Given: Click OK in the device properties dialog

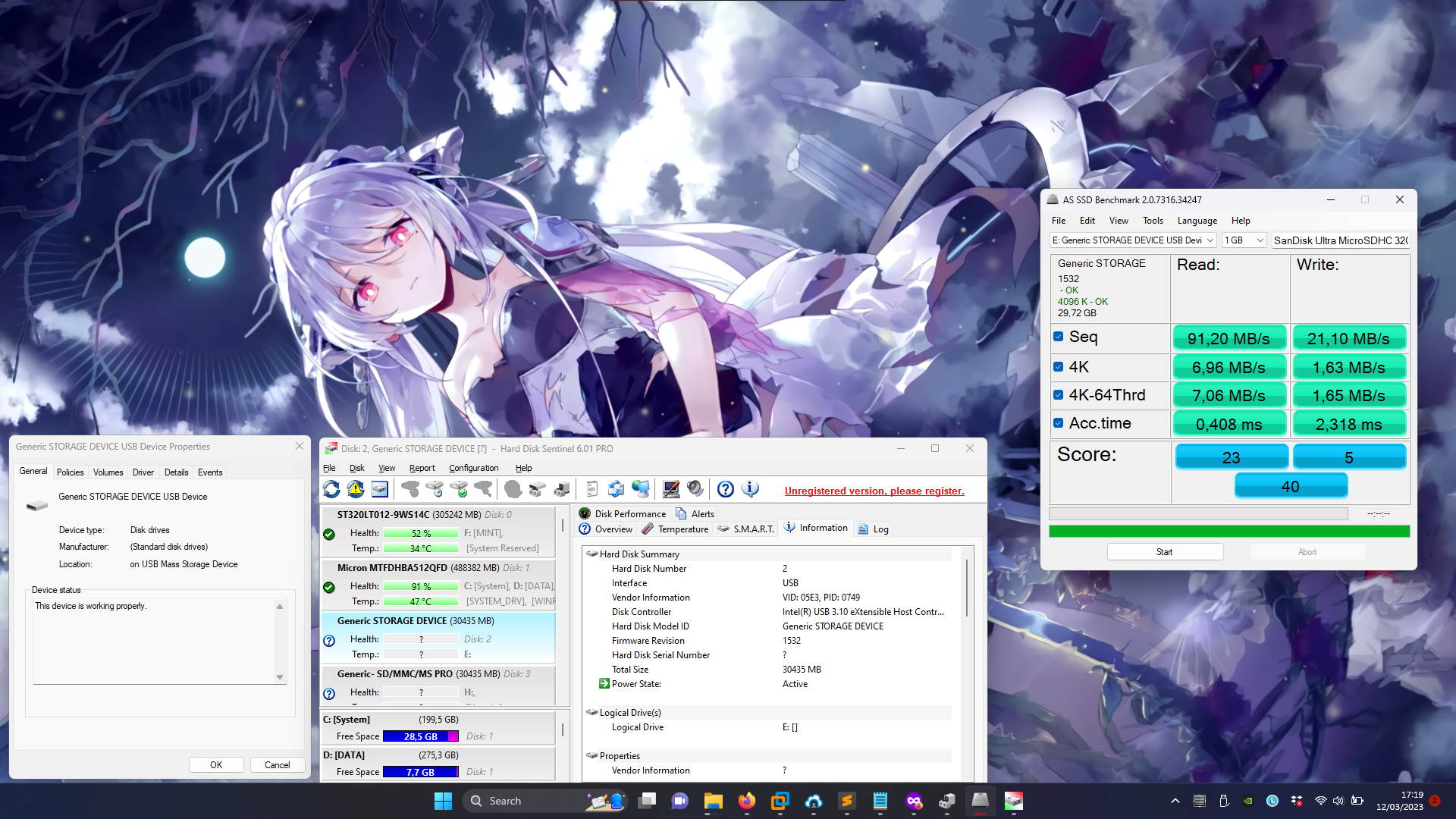Looking at the screenshot, I should point(216,765).
